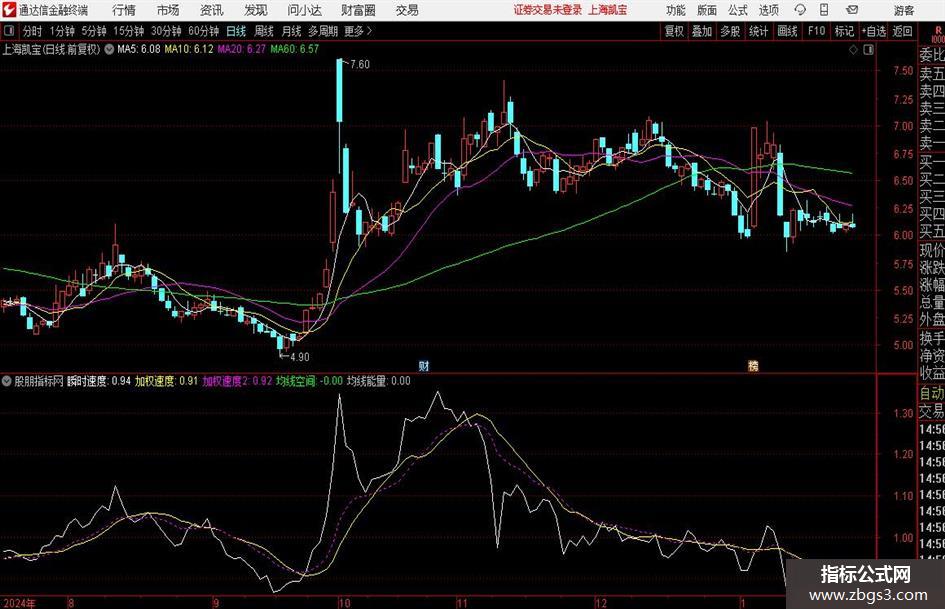Switch to 15分钟 period
This screenshot has height=609, width=945.
(x=129, y=31)
